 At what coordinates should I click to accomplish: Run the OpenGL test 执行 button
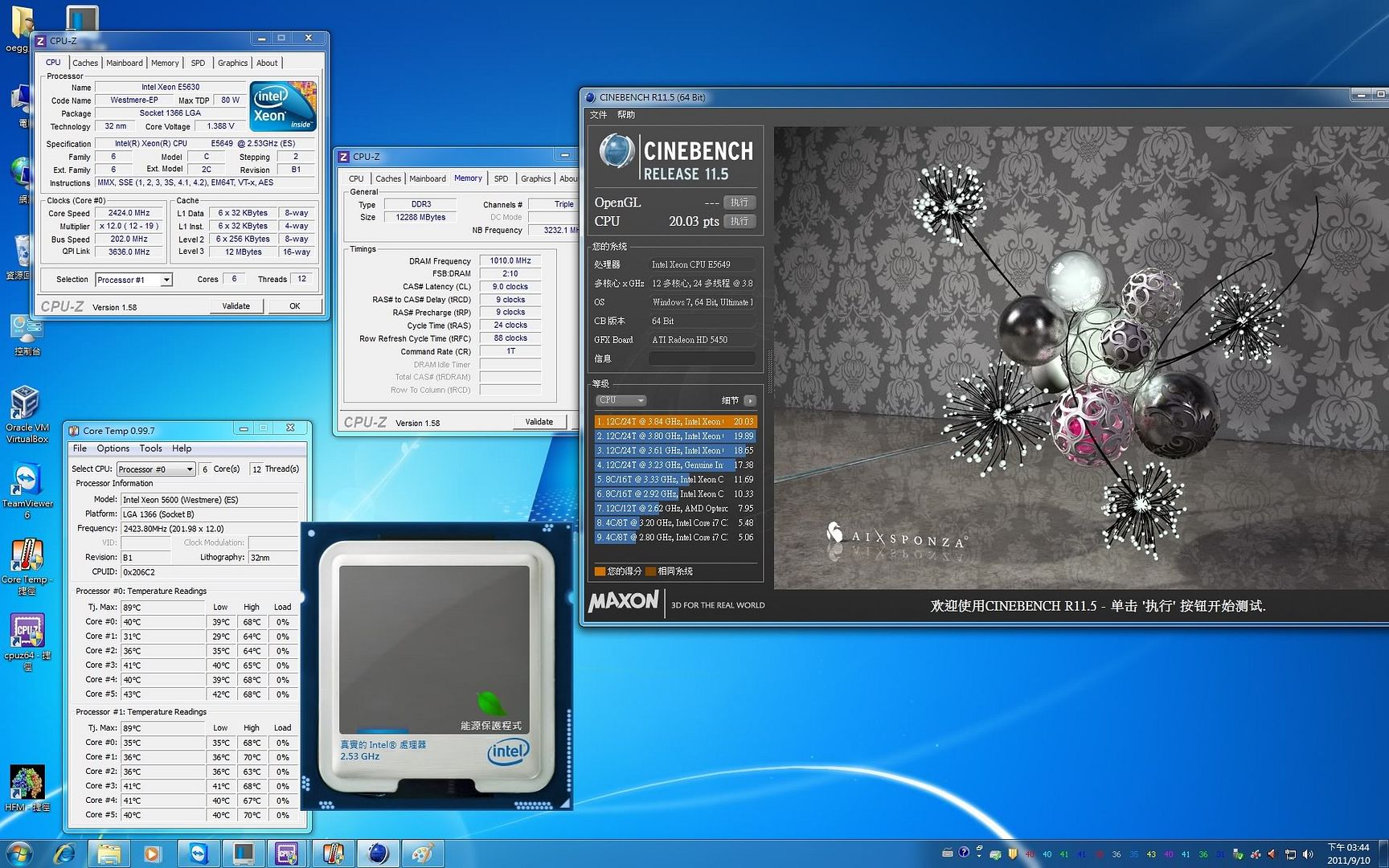[x=740, y=202]
